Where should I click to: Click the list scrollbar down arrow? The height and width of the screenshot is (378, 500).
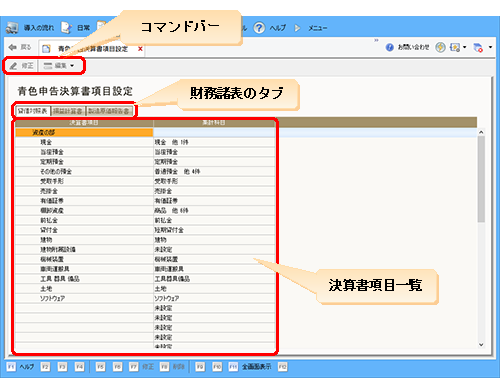[481, 345]
